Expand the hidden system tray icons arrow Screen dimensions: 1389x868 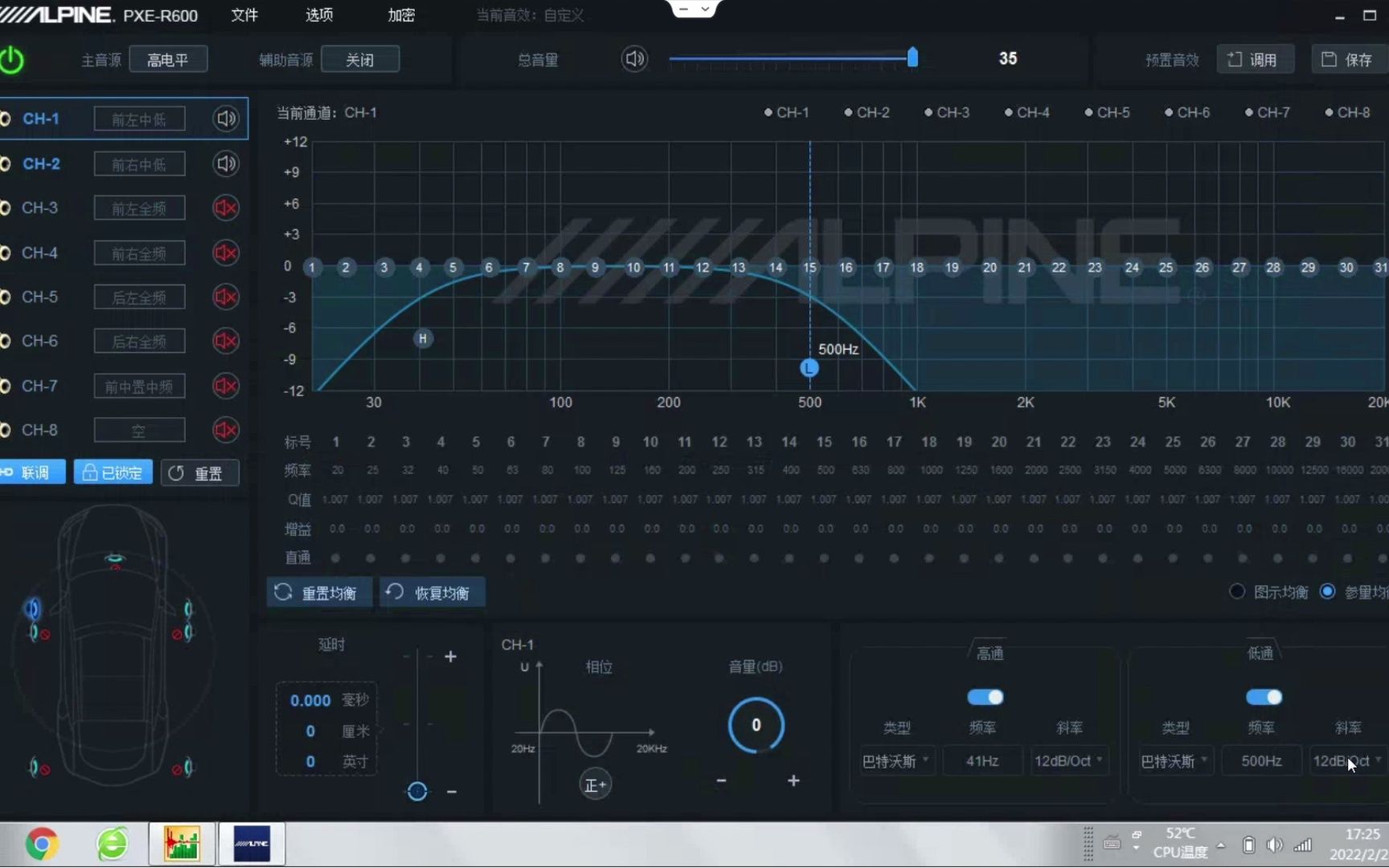click(1221, 845)
